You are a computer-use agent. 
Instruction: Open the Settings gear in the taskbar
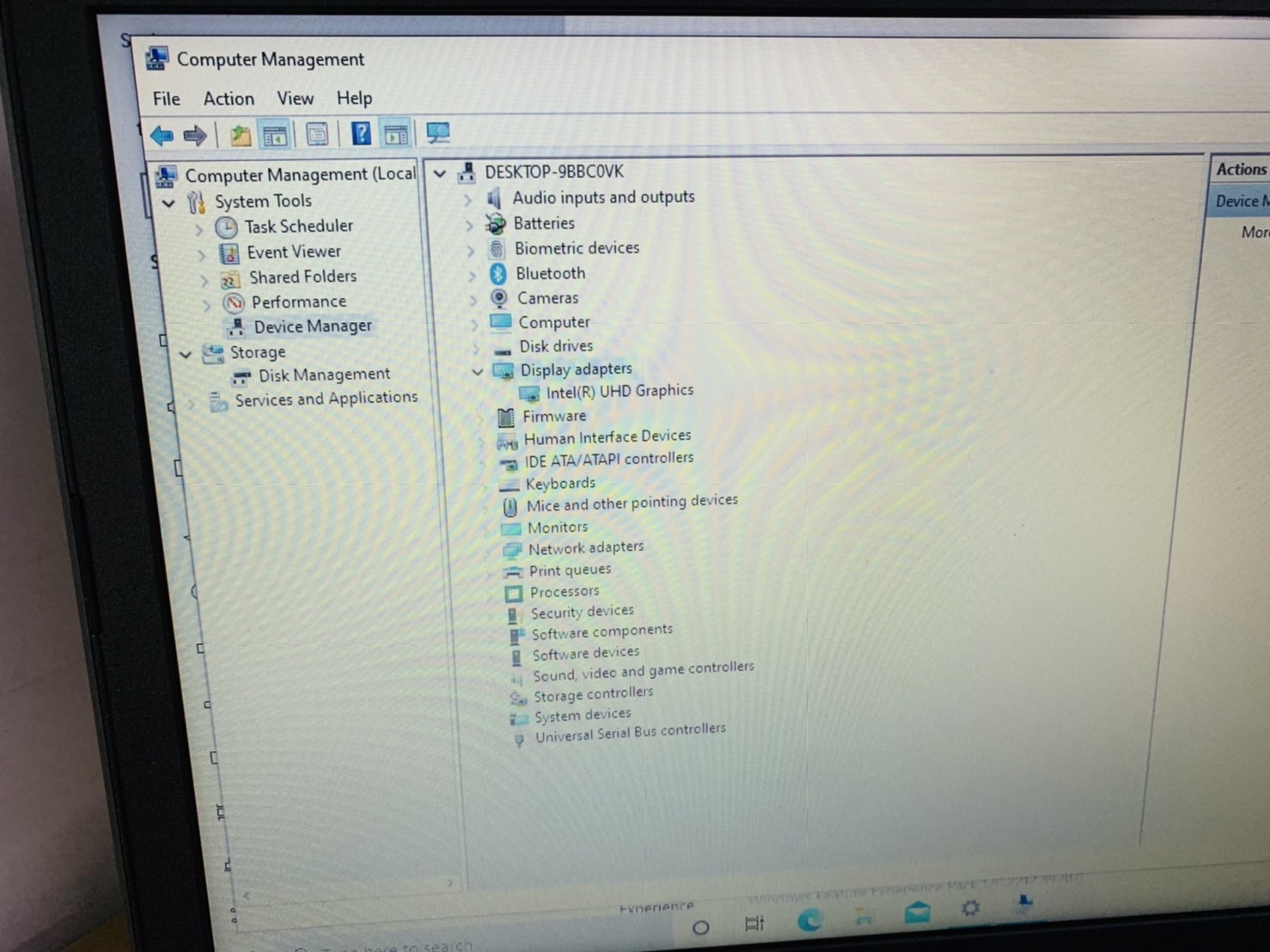click(x=970, y=907)
